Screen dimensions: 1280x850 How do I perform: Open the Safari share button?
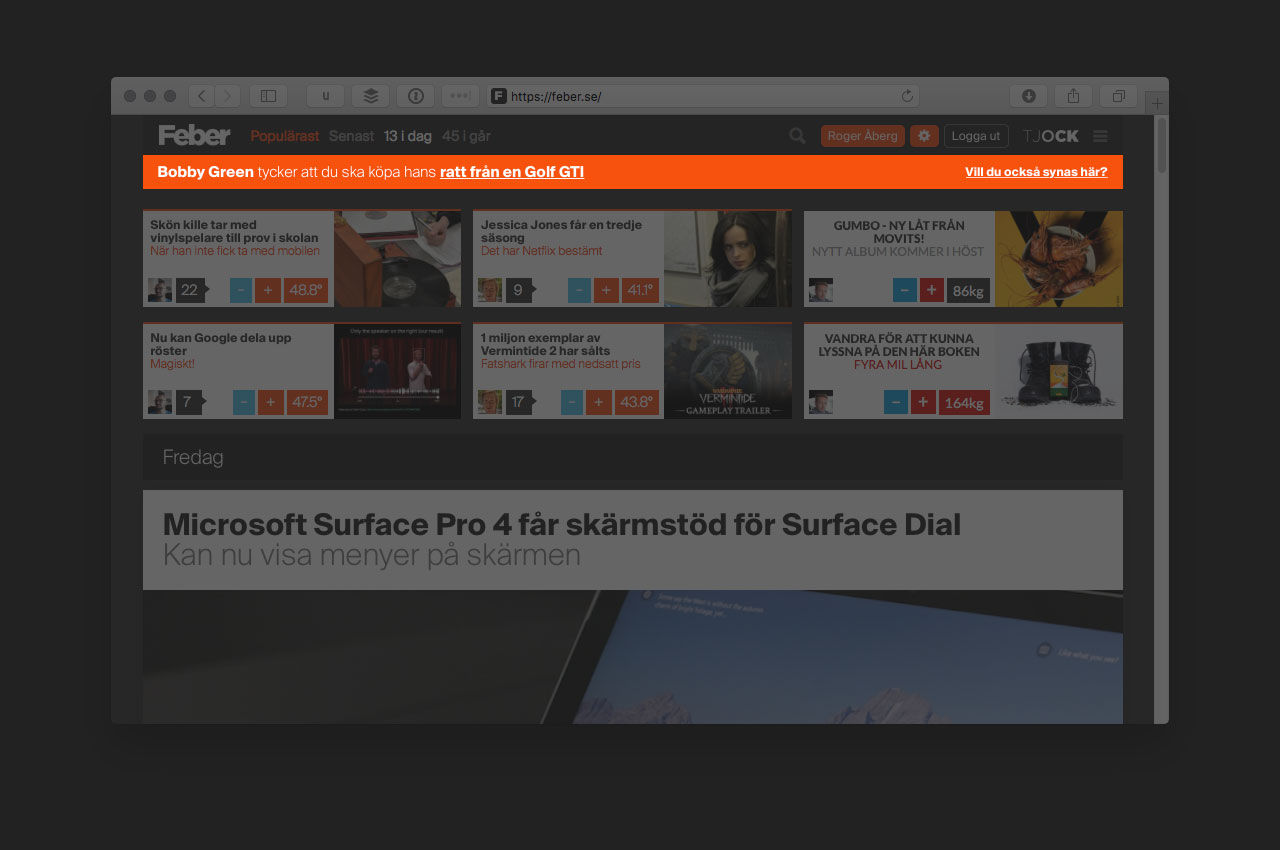pyautogui.click(x=1073, y=96)
